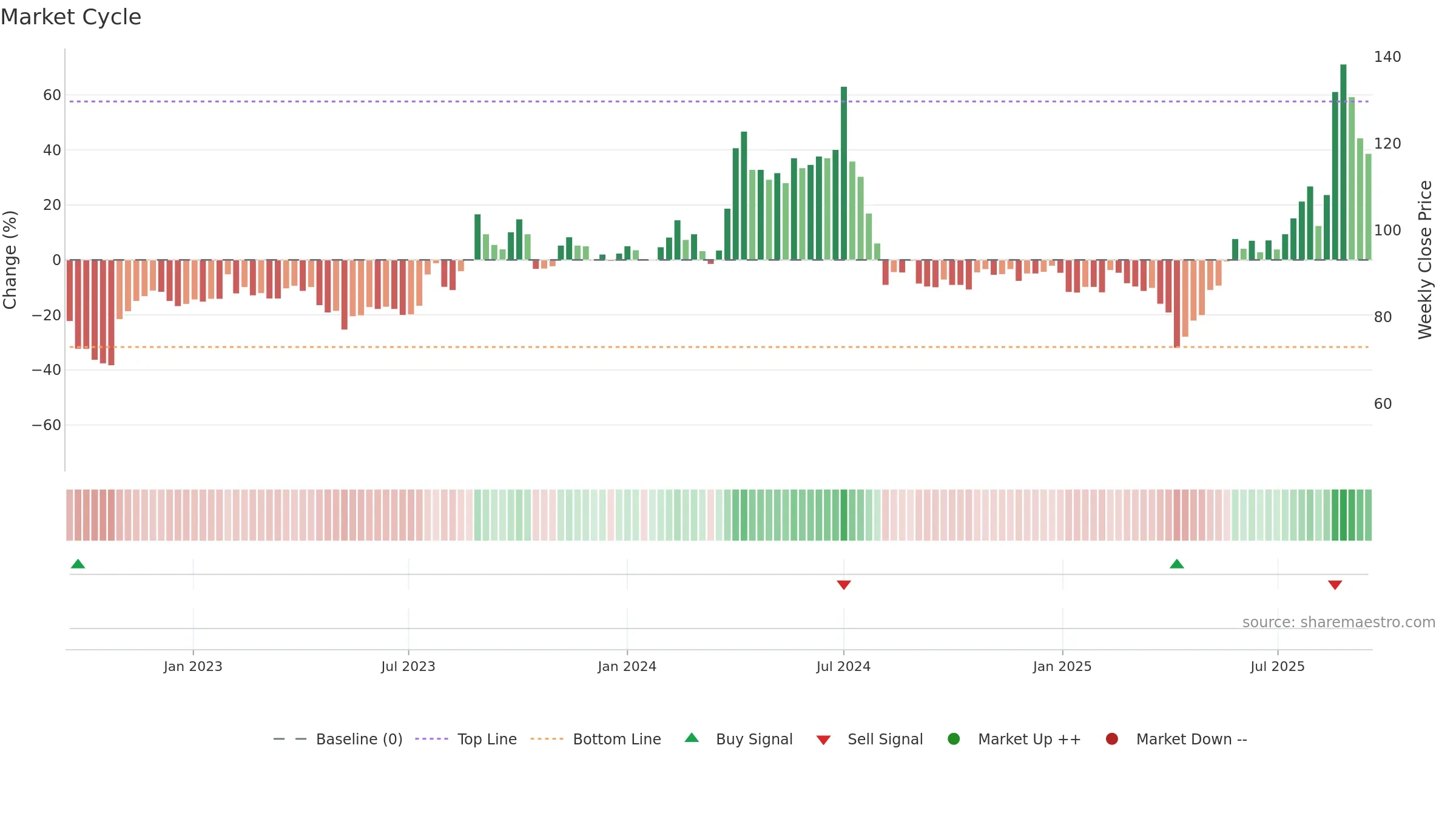The image size is (1456, 819).
Task: Click the red sell signal triangle after Jul 2025
Action: point(1335,585)
